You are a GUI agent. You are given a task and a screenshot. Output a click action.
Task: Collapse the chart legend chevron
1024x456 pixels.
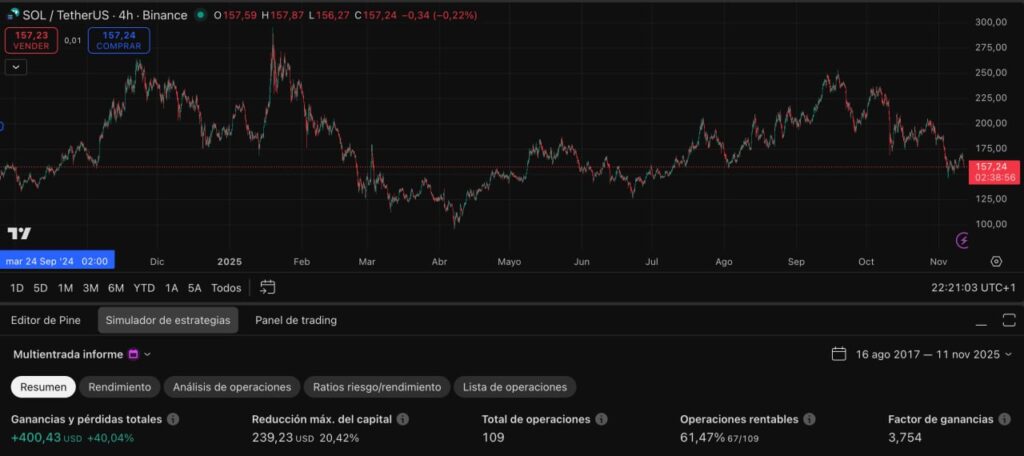(x=15, y=67)
